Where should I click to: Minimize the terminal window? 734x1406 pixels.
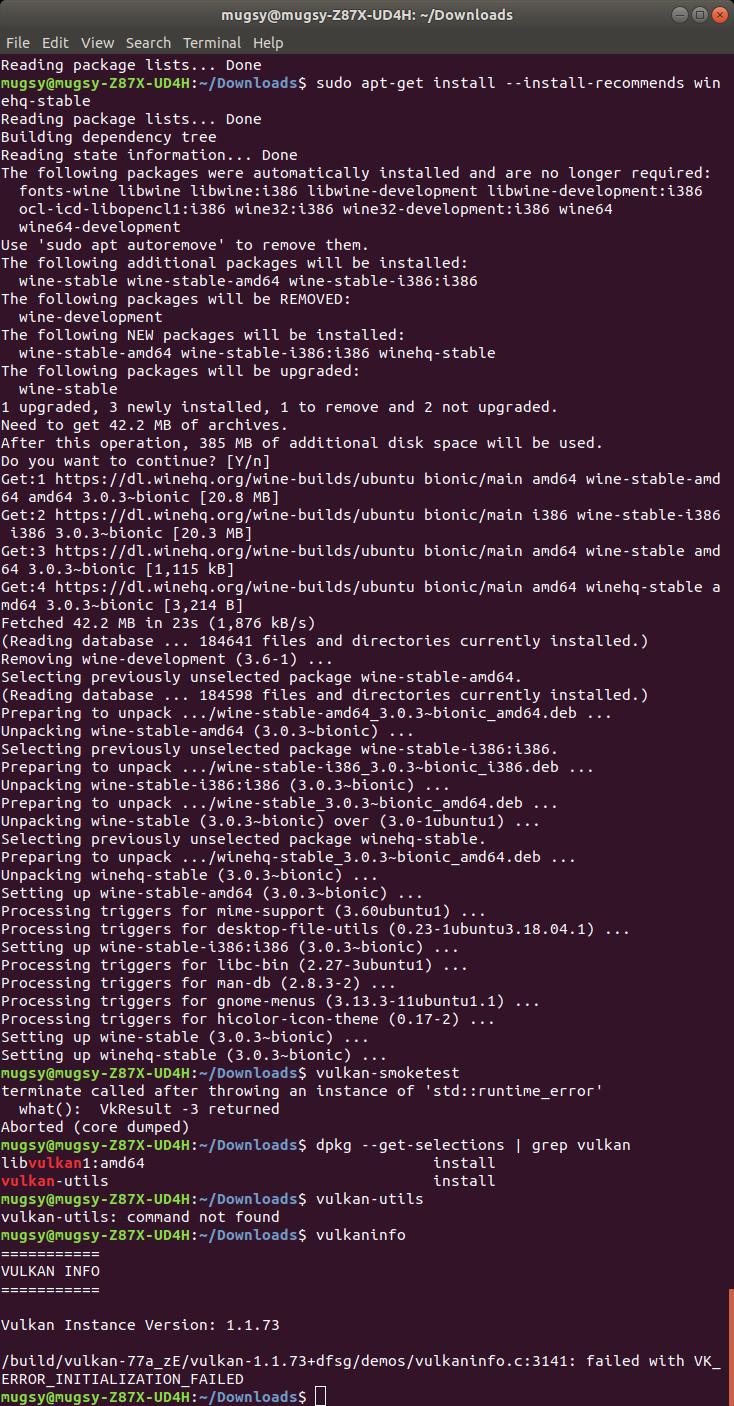pyautogui.click(x=680, y=15)
